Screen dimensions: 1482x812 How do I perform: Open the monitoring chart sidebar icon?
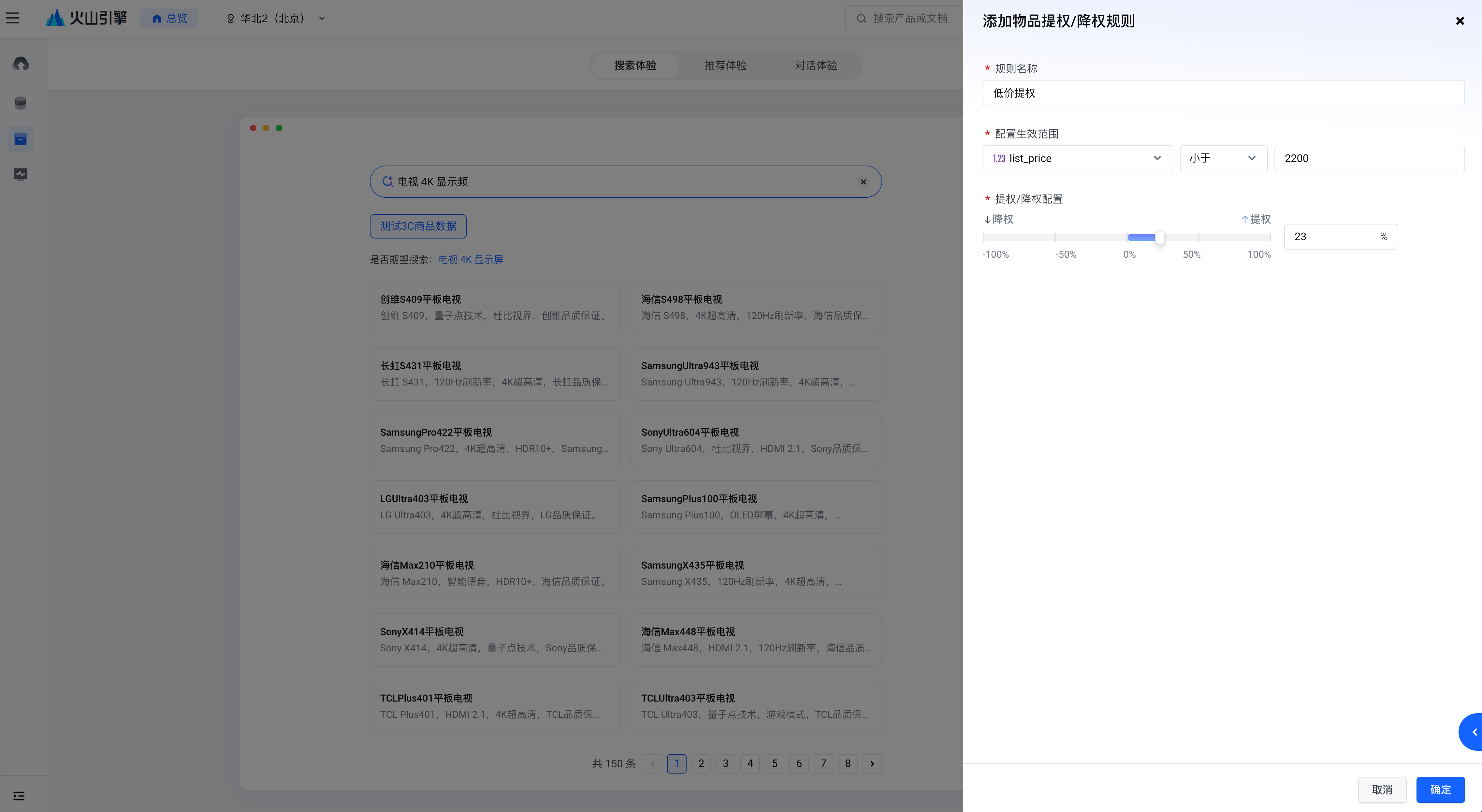click(x=21, y=174)
